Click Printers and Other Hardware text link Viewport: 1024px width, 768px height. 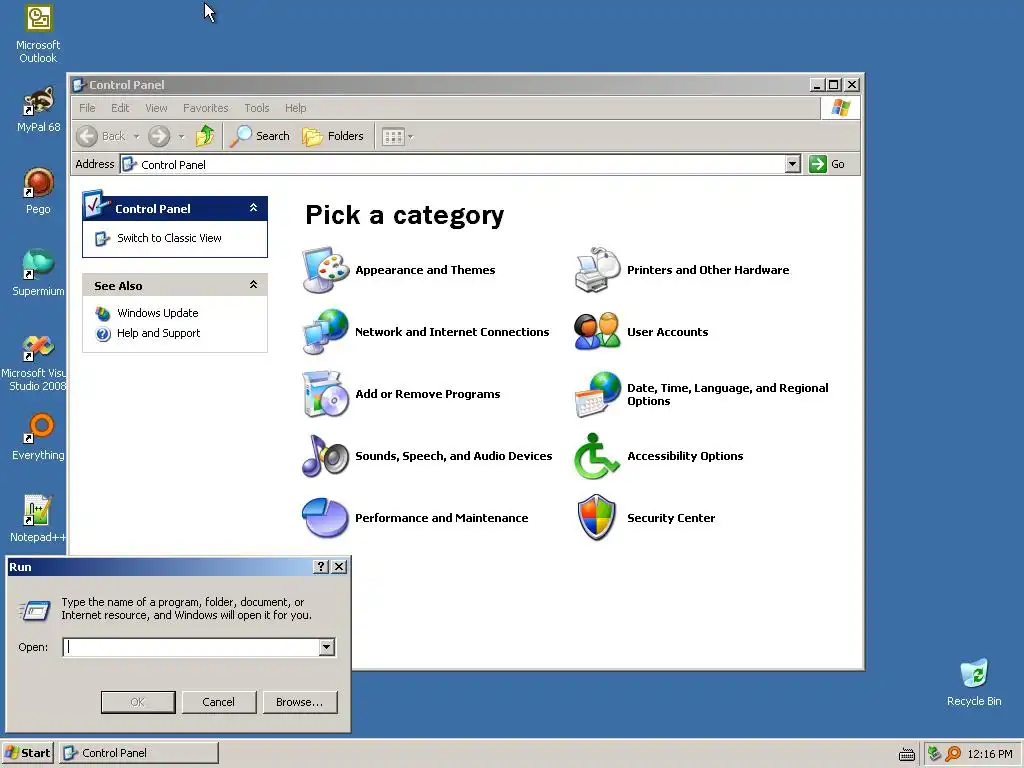click(x=708, y=270)
